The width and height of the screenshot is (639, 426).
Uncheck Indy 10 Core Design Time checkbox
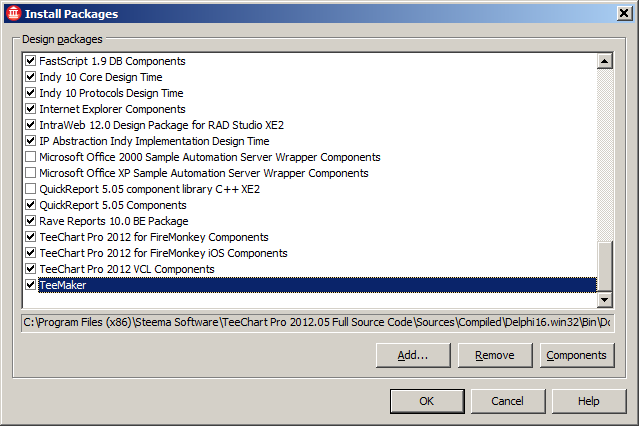pos(31,77)
